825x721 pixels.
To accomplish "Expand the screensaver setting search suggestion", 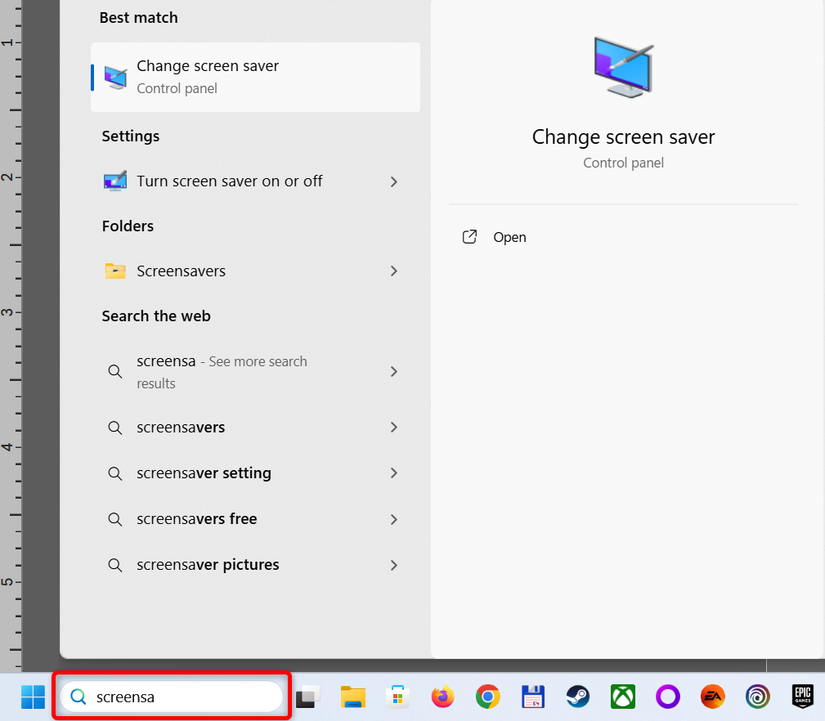I will pyautogui.click(x=394, y=473).
